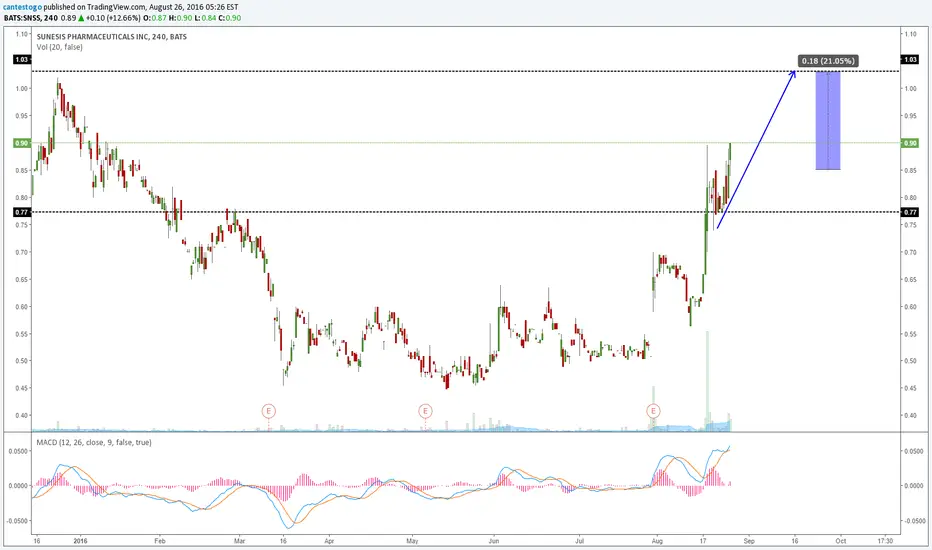The height and width of the screenshot is (550, 932).
Task: Click the green 0.90 label on left scale
Action: (22, 143)
